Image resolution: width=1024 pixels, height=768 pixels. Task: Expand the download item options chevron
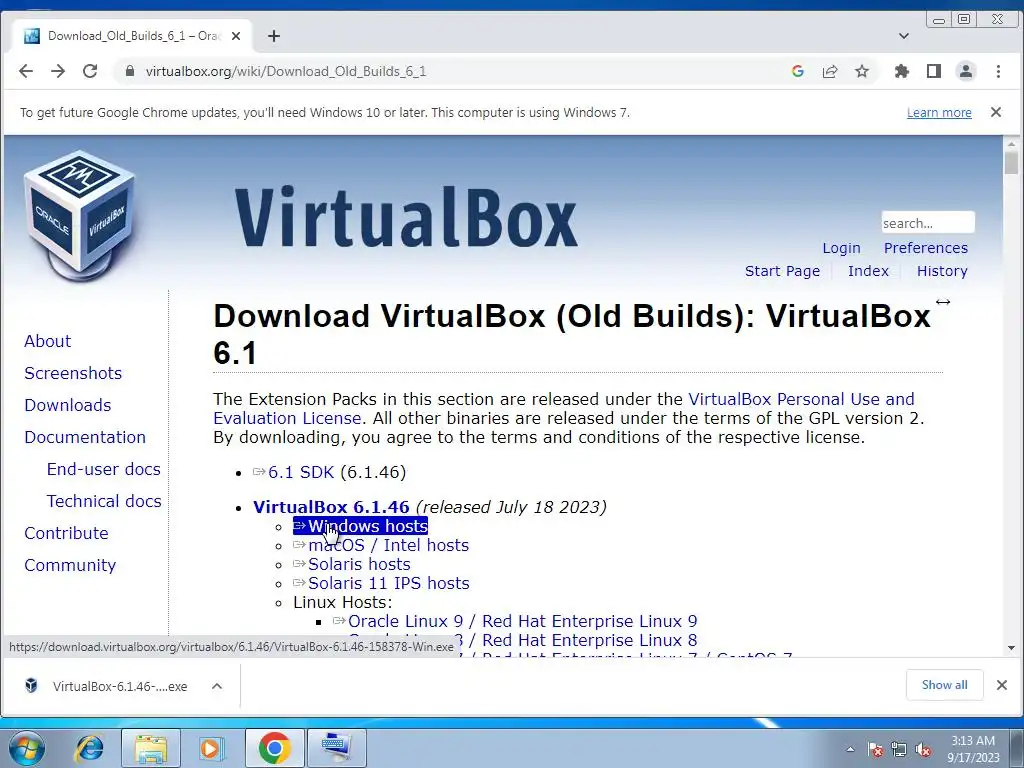point(217,686)
